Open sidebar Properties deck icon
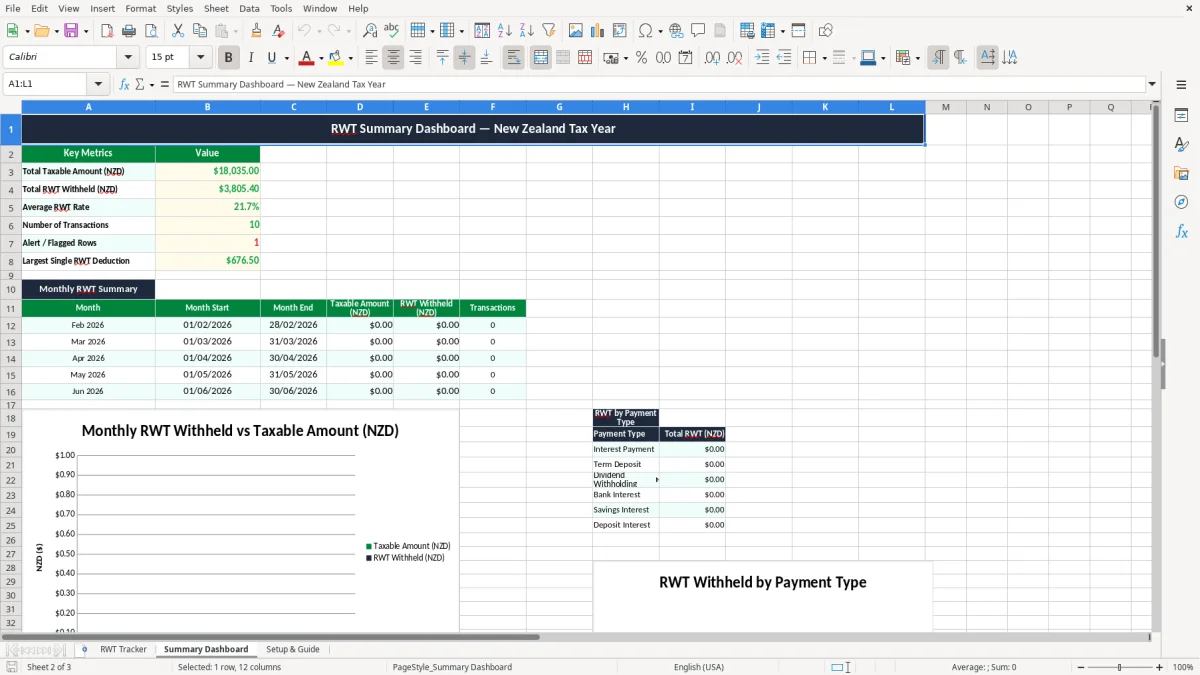 [1181, 116]
